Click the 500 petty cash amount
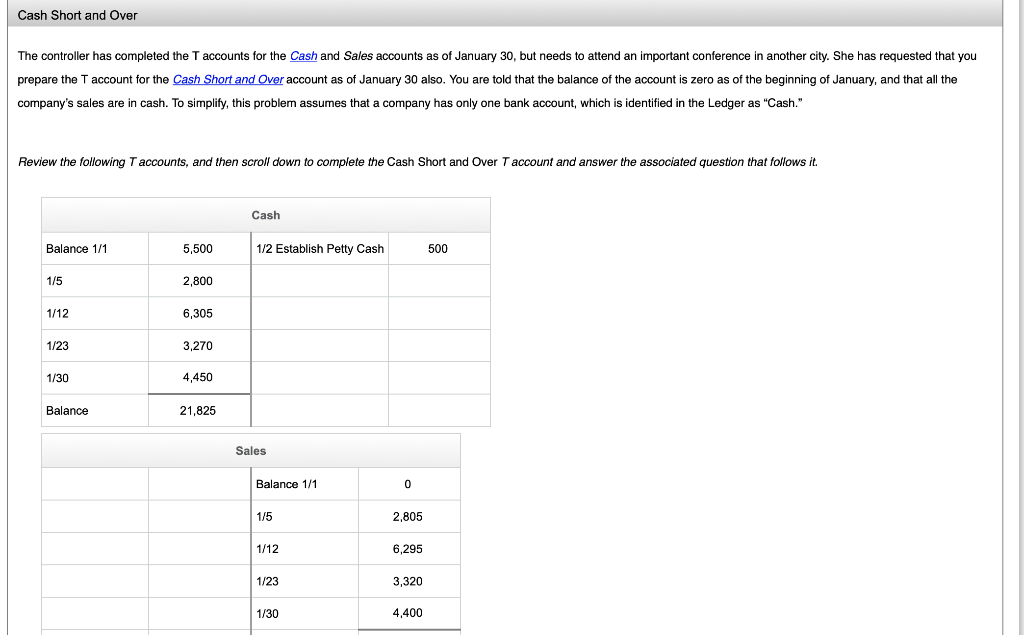The image size is (1024, 635). (438, 249)
